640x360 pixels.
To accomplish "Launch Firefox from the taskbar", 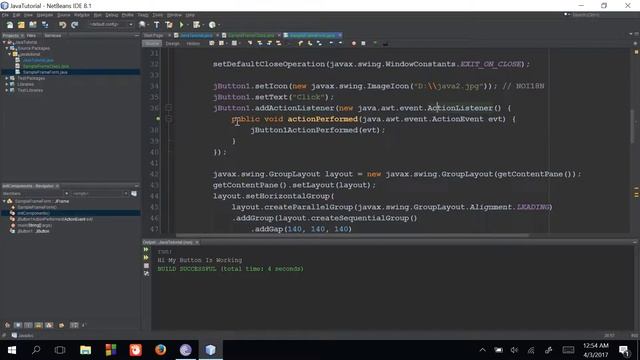I will 160,350.
